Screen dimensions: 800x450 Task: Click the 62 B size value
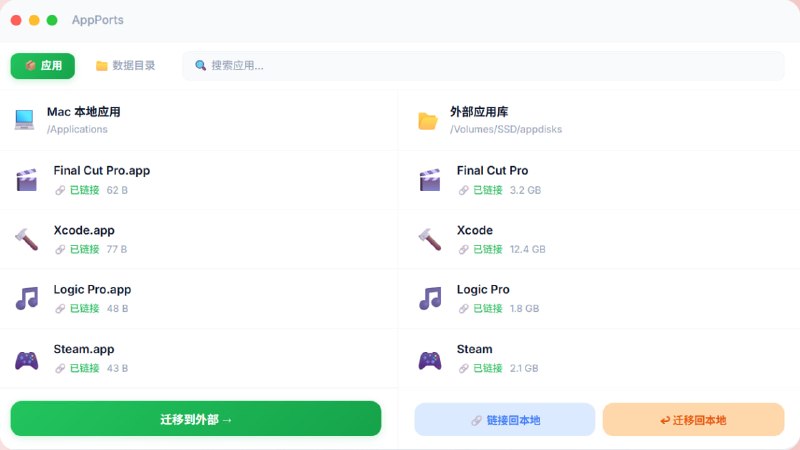click(x=117, y=190)
